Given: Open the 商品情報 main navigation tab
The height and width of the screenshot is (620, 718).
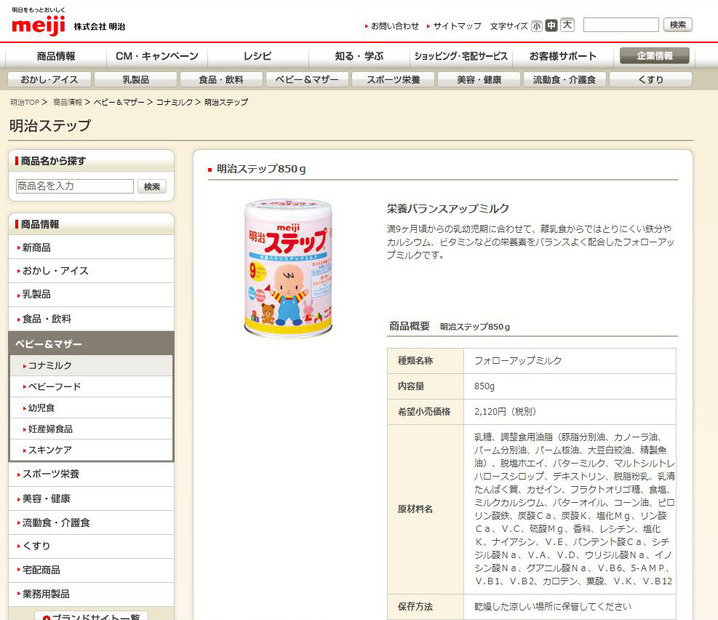Looking at the screenshot, I should coord(56,56).
